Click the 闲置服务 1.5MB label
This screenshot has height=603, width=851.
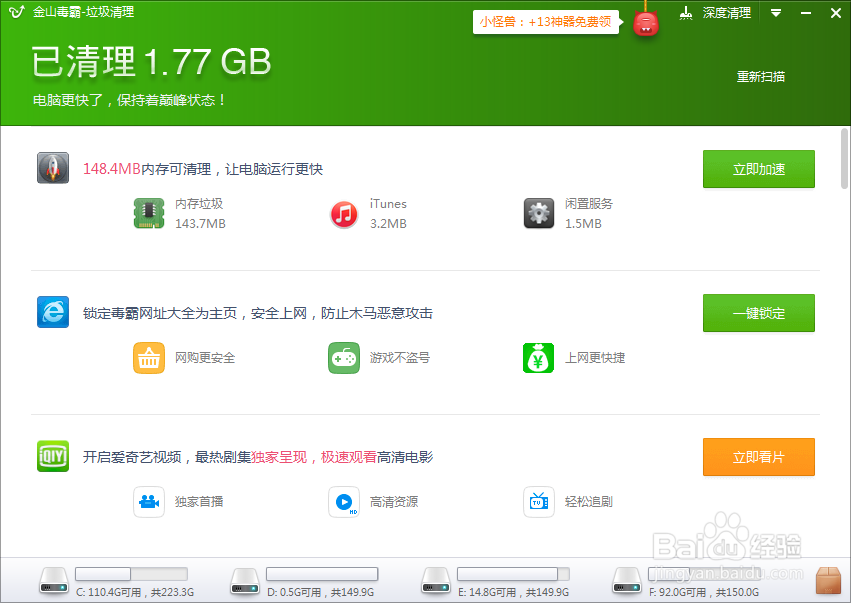pos(589,213)
